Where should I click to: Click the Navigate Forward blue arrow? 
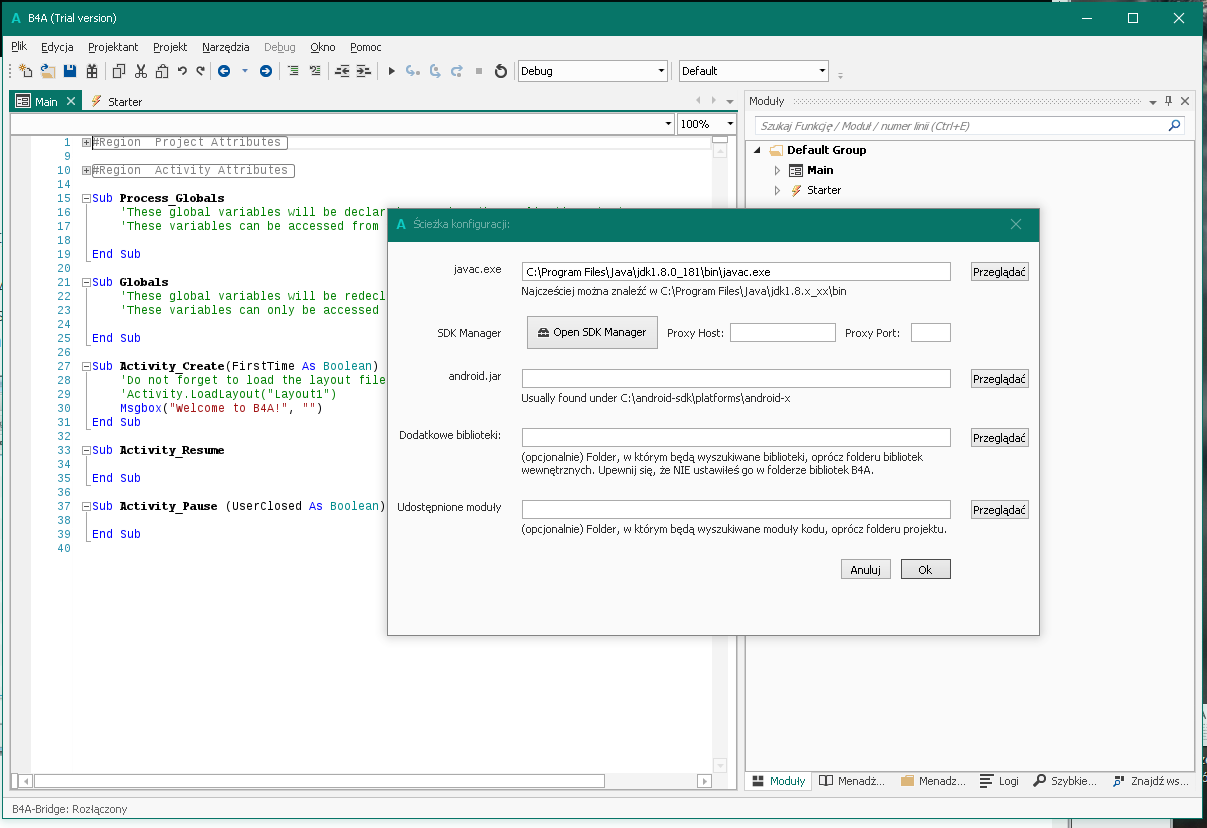coord(266,71)
